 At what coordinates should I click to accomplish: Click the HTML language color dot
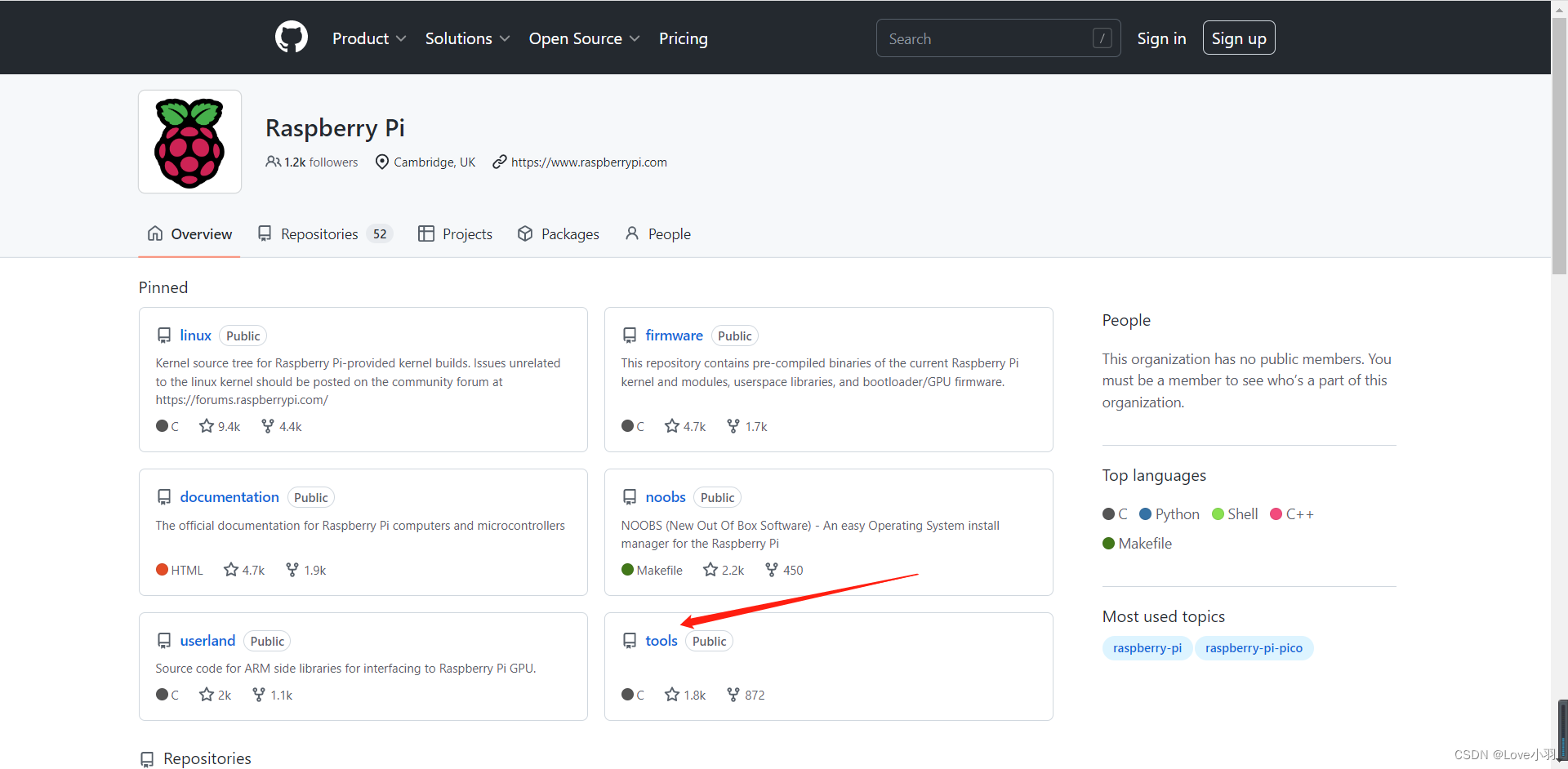click(x=162, y=570)
